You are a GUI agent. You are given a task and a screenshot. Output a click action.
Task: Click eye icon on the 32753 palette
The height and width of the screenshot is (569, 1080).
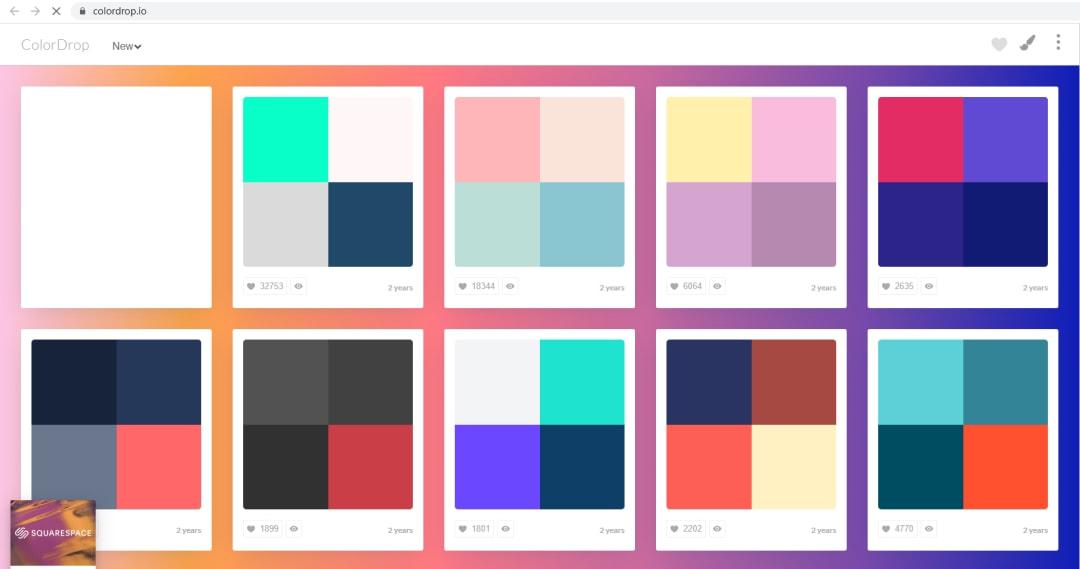(298, 286)
